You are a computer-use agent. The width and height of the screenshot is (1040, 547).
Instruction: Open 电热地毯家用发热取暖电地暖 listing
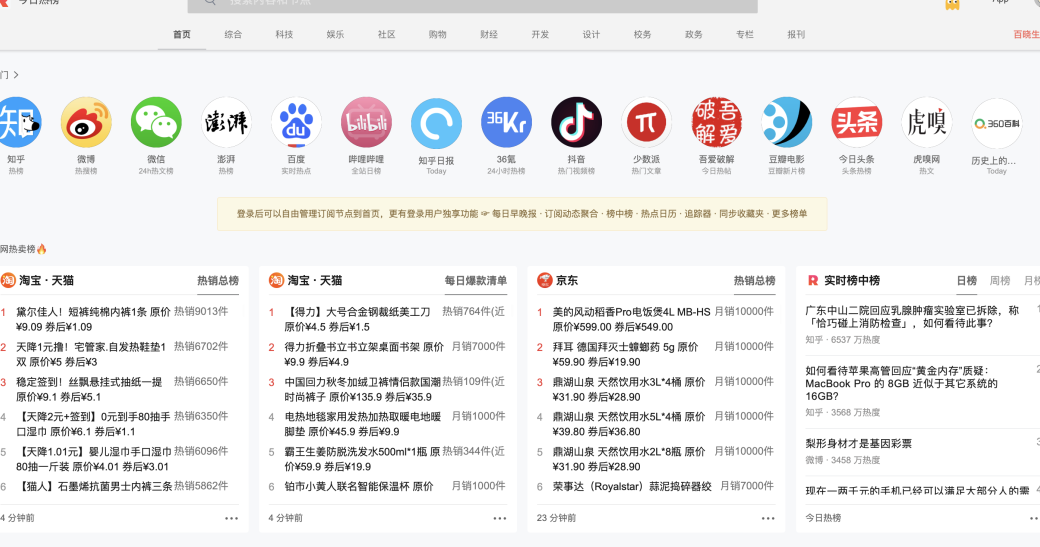(363, 424)
